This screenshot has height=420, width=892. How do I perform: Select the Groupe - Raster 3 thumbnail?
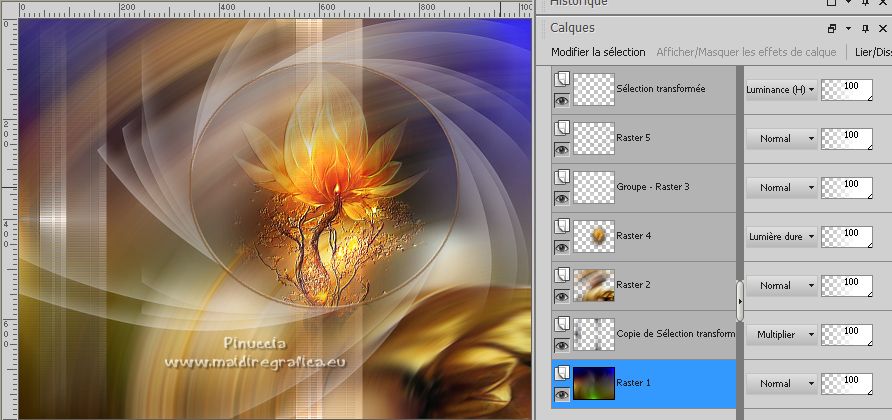pyautogui.click(x=594, y=187)
